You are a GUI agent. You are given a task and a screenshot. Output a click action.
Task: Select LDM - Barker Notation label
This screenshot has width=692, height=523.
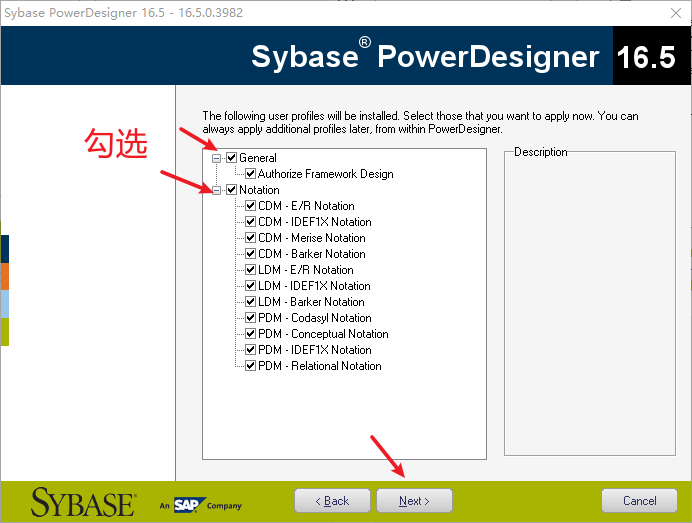coord(311,301)
